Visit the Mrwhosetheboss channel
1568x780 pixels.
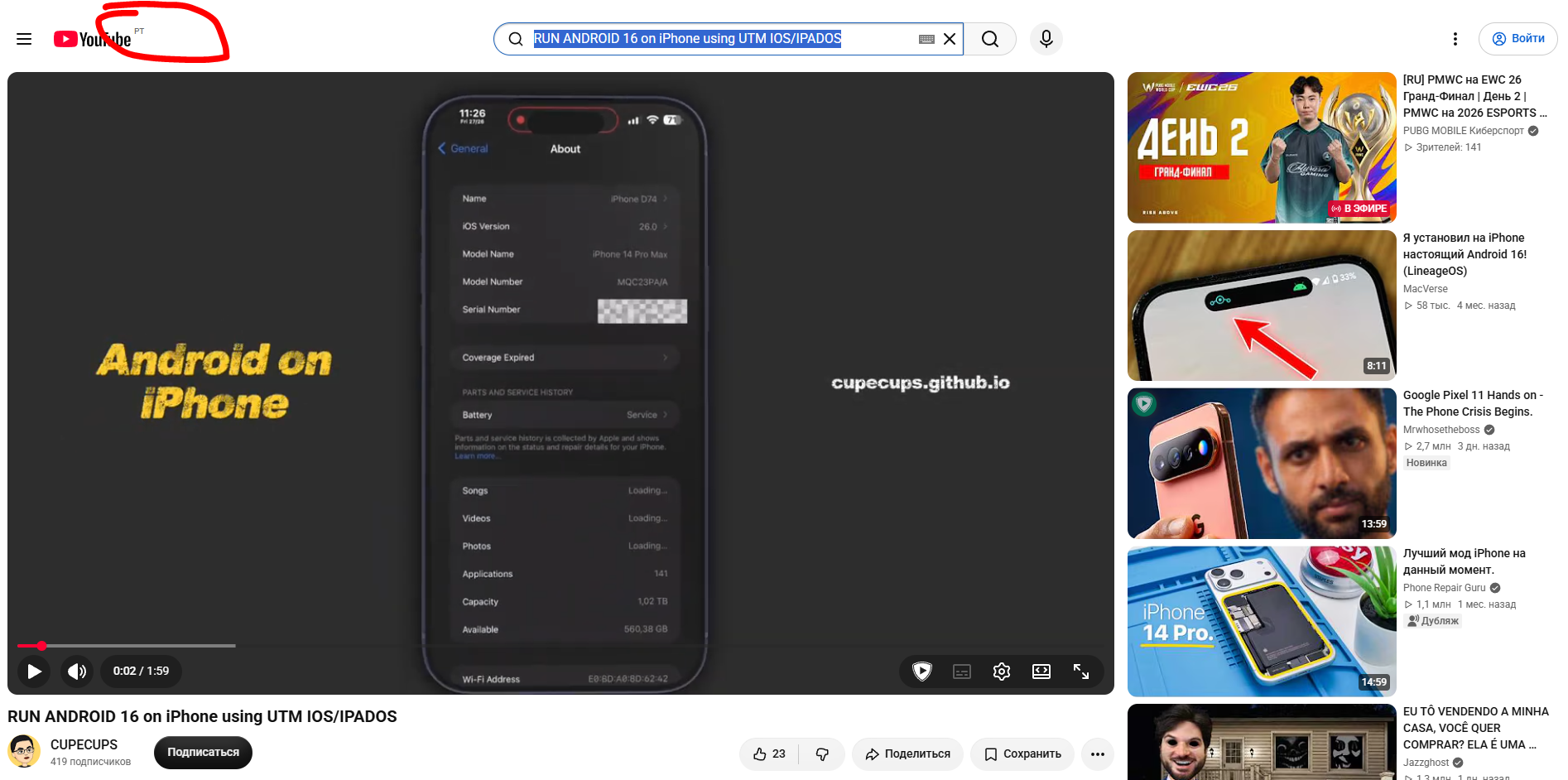(x=1441, y=430)
